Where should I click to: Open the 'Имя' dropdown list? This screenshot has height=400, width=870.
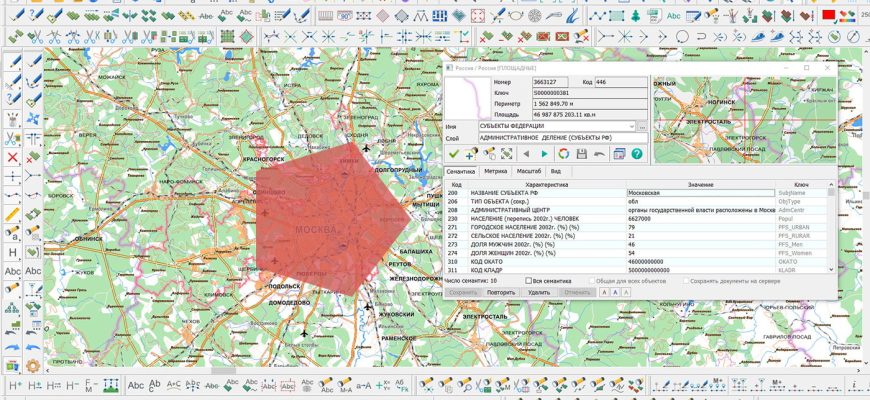[630, 127]
